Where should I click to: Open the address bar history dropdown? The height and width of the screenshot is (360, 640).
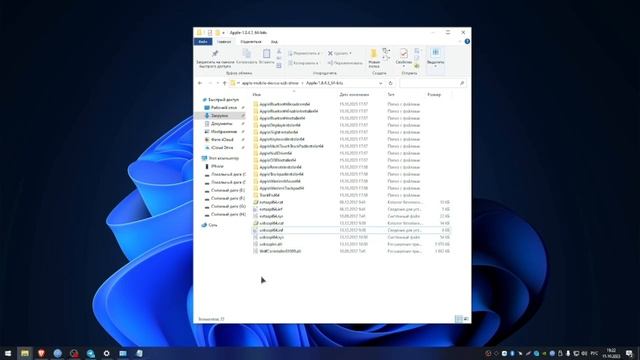380,83
